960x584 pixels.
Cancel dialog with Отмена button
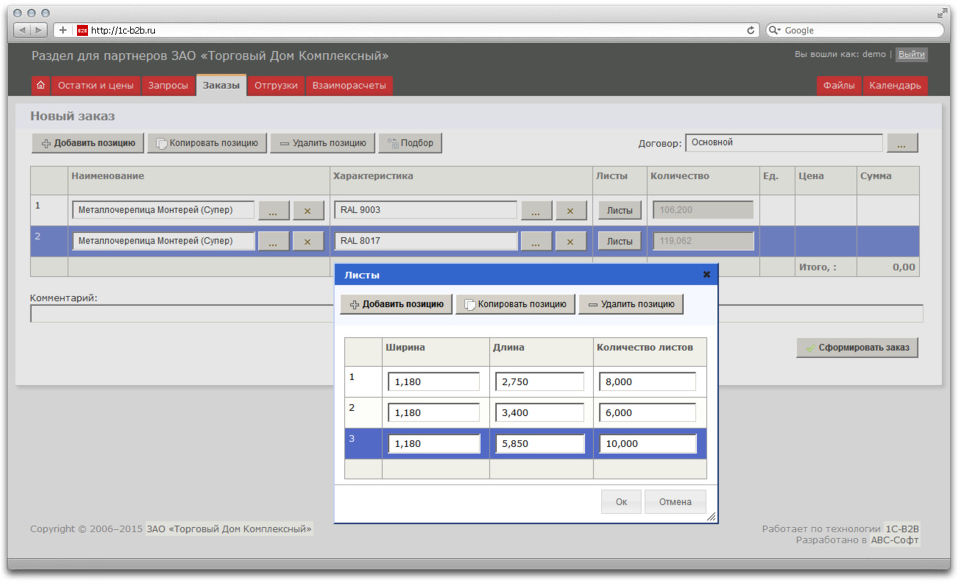coord(675,502)
